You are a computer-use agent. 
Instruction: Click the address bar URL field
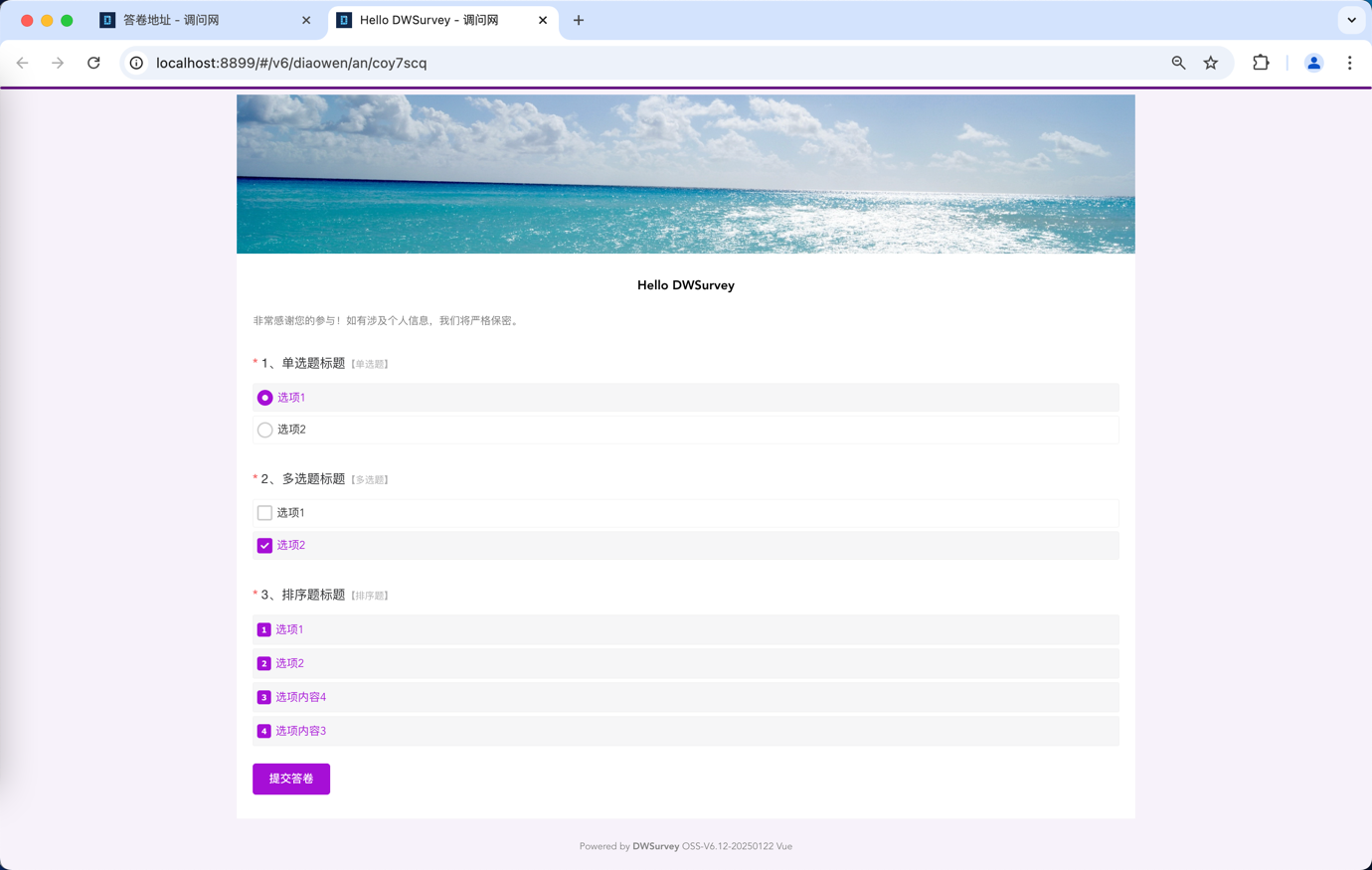tap(656, 63)
